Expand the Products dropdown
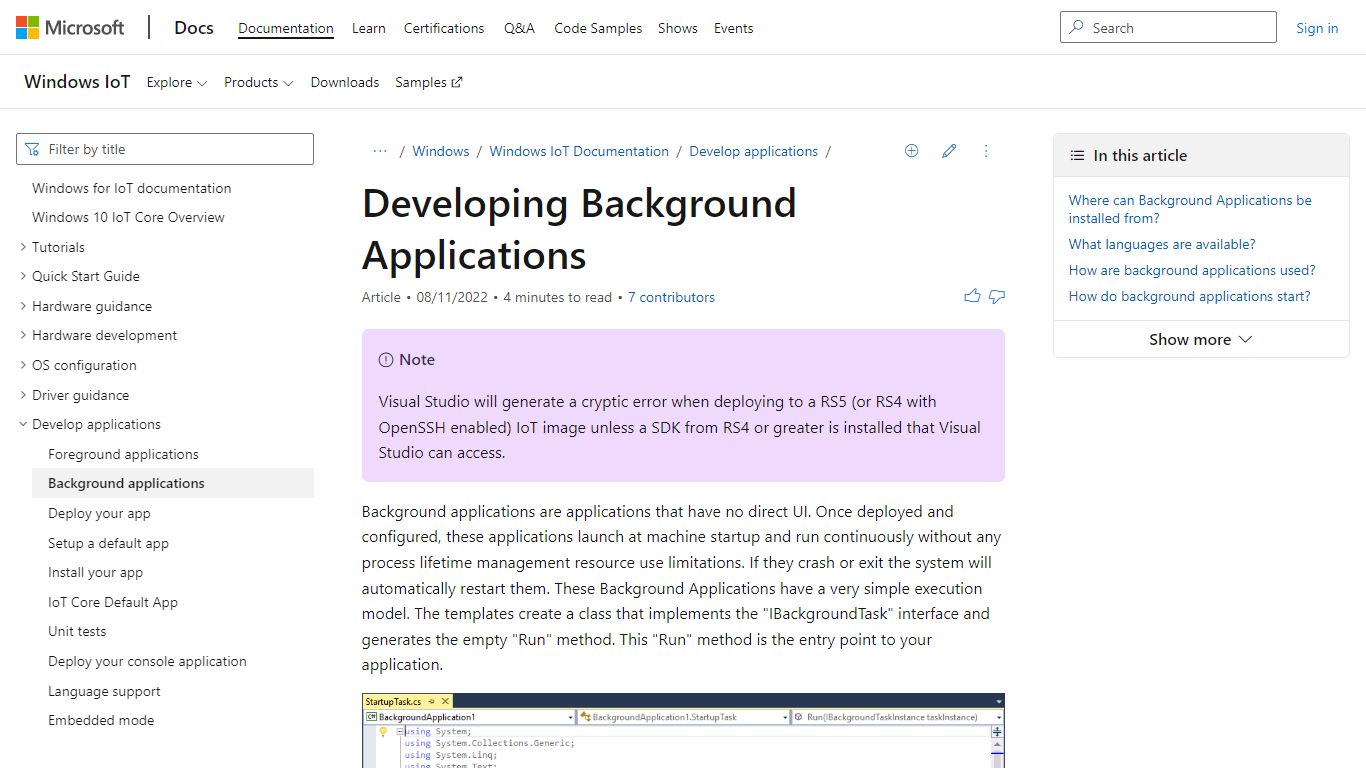 (x=259, y=82)
